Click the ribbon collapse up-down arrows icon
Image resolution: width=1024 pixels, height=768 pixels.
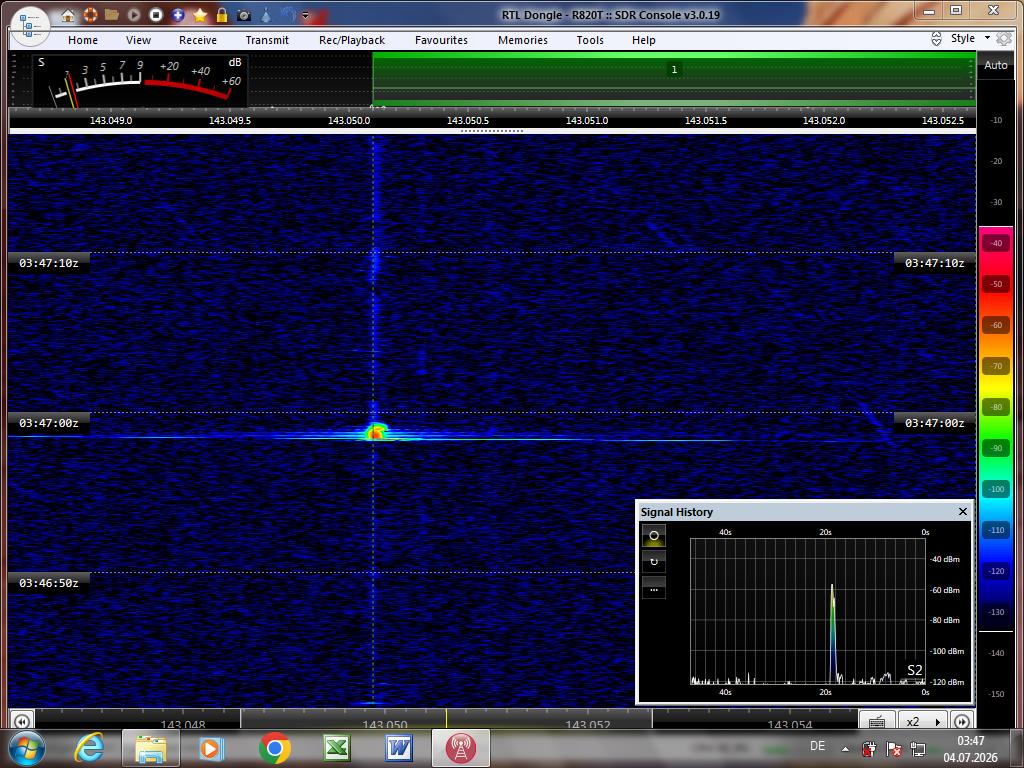tap(936, 39)
